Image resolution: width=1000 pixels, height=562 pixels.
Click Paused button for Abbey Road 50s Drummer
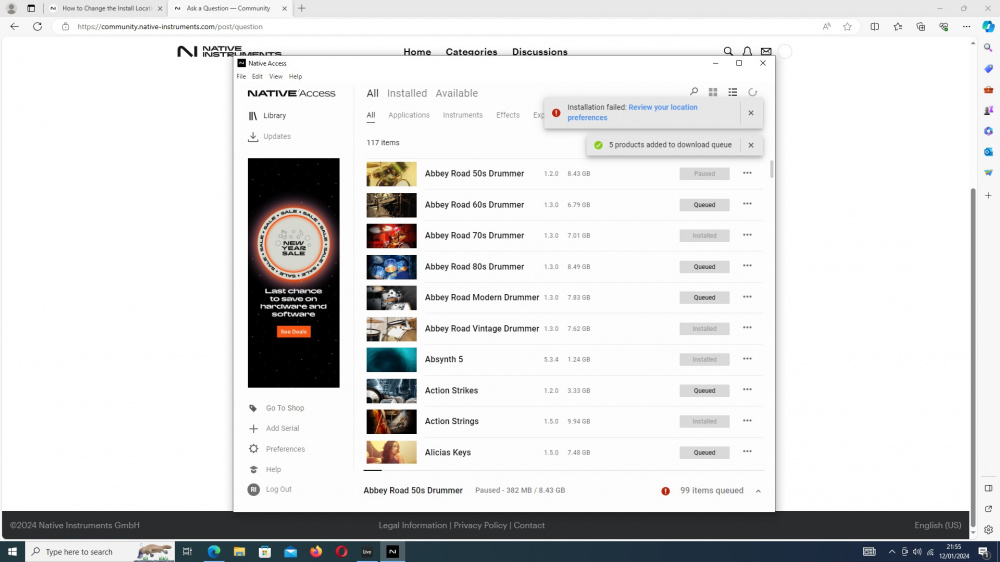704,174
